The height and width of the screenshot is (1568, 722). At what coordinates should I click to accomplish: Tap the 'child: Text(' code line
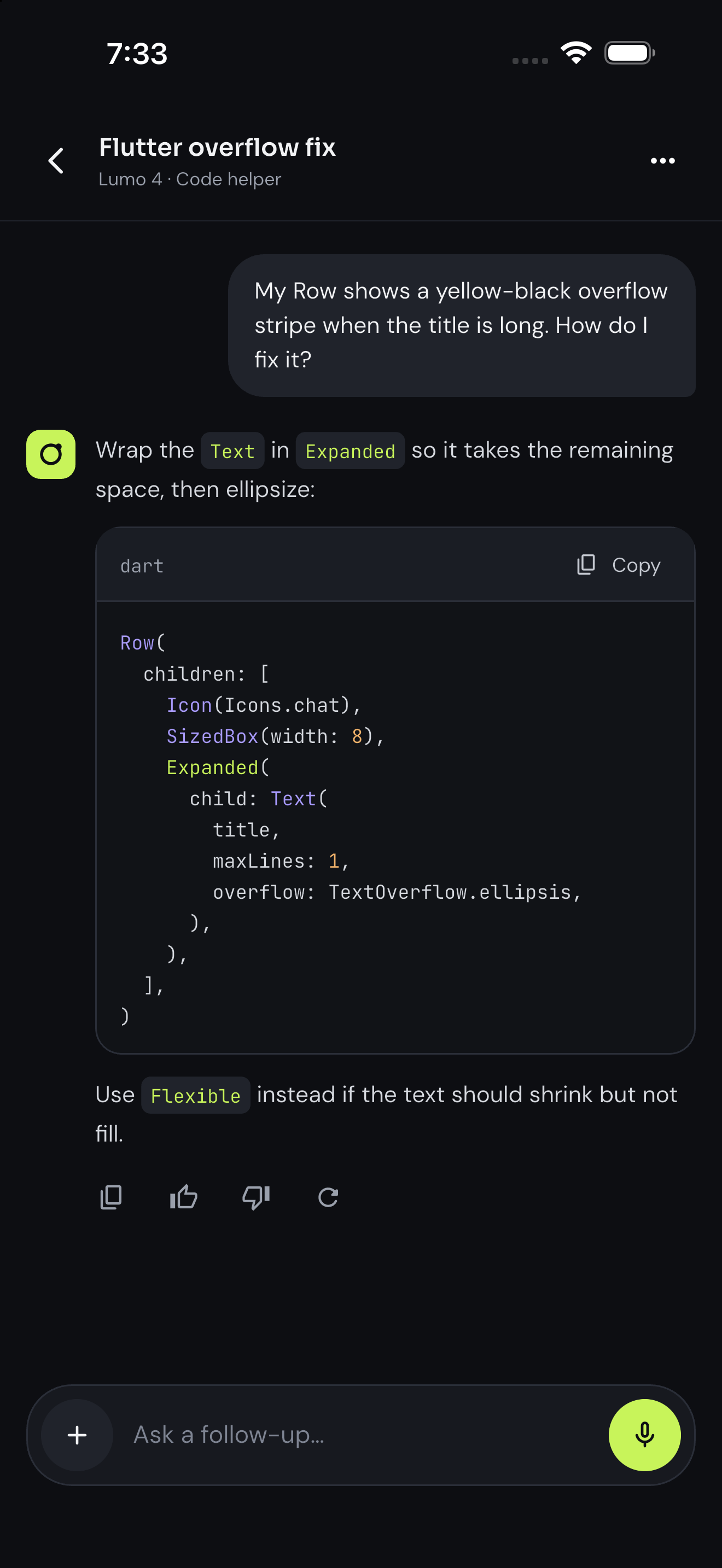click(259, 799)
